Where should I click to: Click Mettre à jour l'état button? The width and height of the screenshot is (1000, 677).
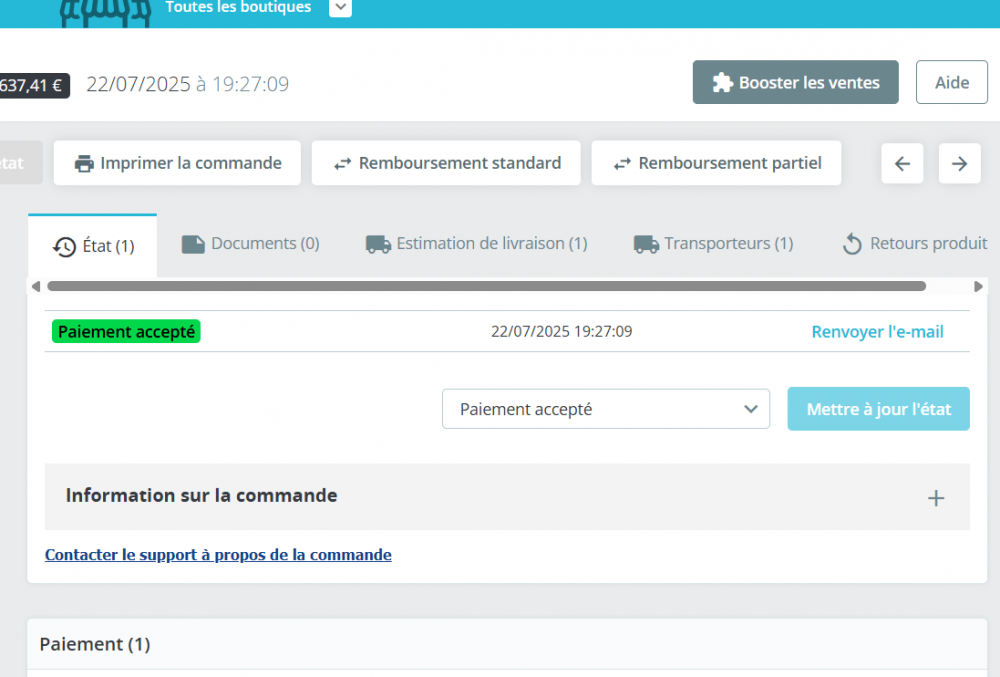[878, 409]
